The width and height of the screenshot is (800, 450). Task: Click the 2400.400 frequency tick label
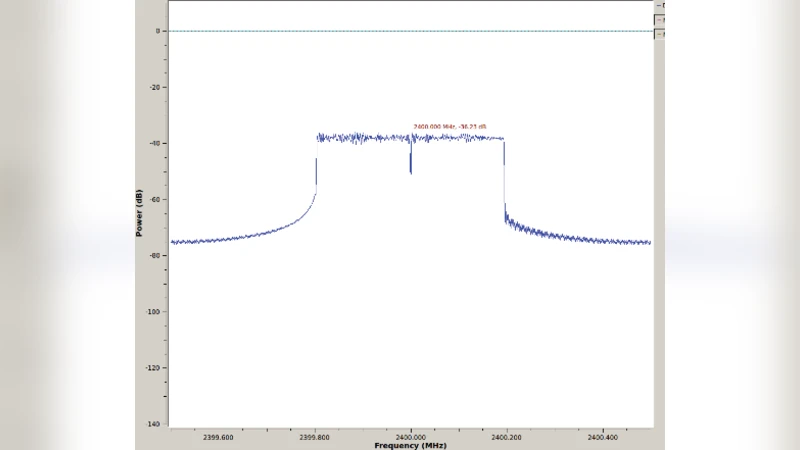(602, 436)
